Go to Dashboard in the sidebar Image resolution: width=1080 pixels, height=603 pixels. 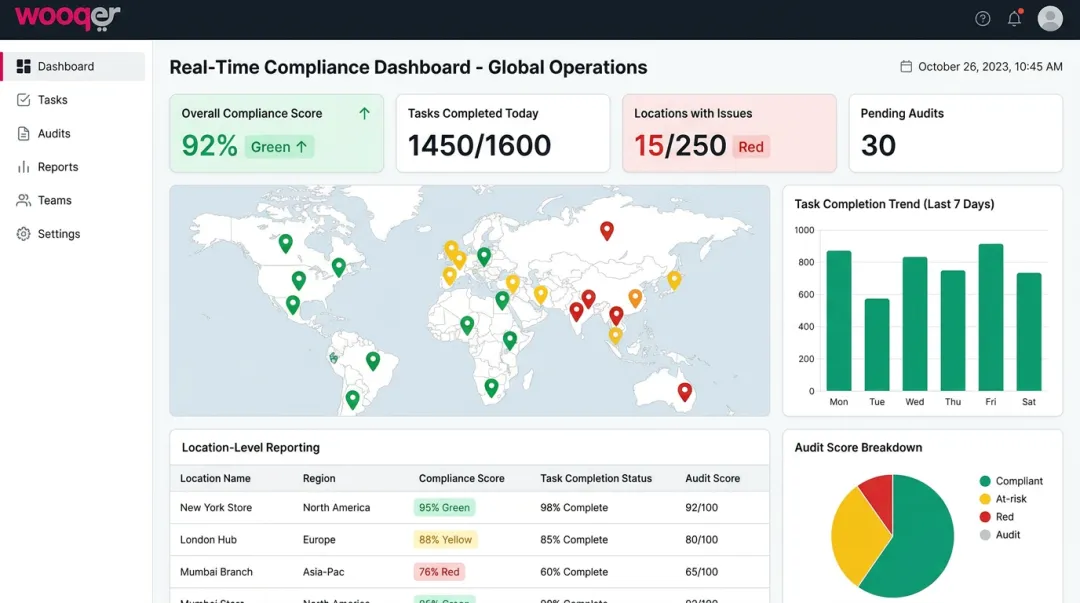pyautogui.click(x=73, y=66)
